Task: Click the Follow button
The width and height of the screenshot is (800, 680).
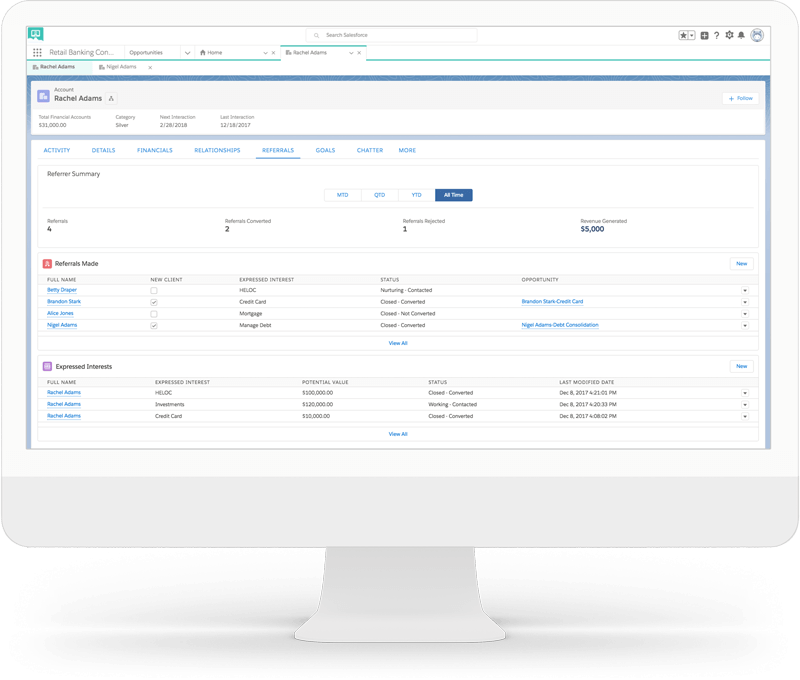Action: click(740, 98)
